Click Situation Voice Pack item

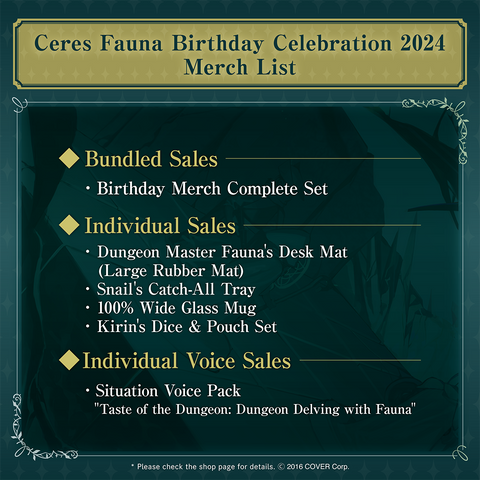click(x=168, y=391)
